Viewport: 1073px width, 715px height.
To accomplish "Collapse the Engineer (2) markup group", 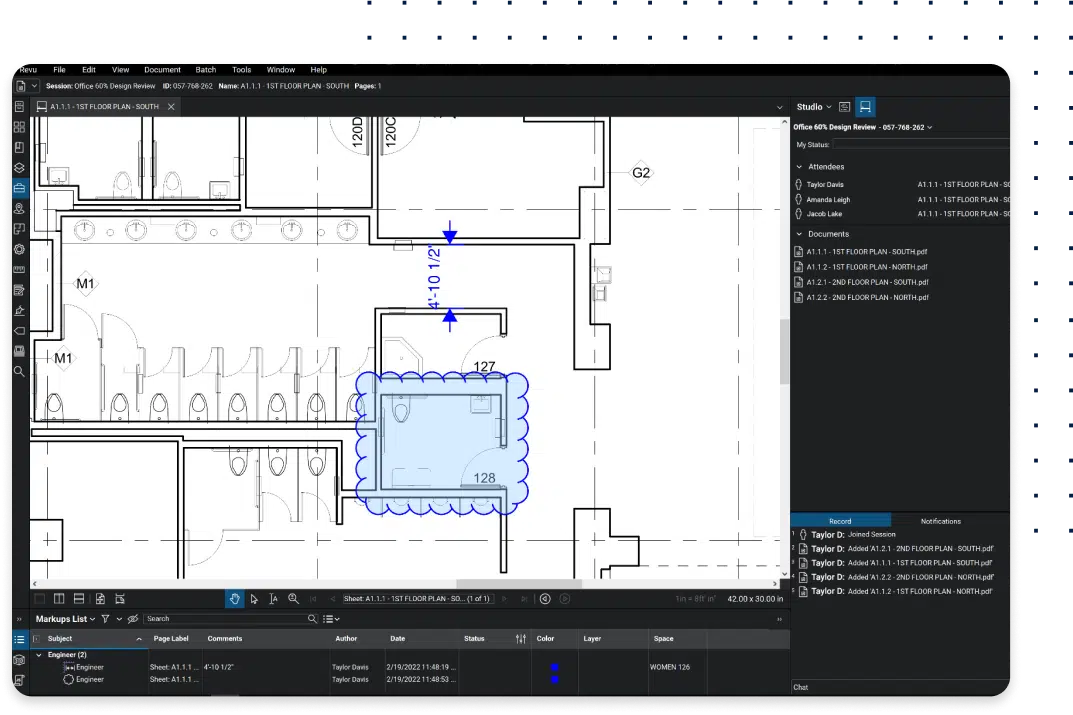I will tap(39, 655).
